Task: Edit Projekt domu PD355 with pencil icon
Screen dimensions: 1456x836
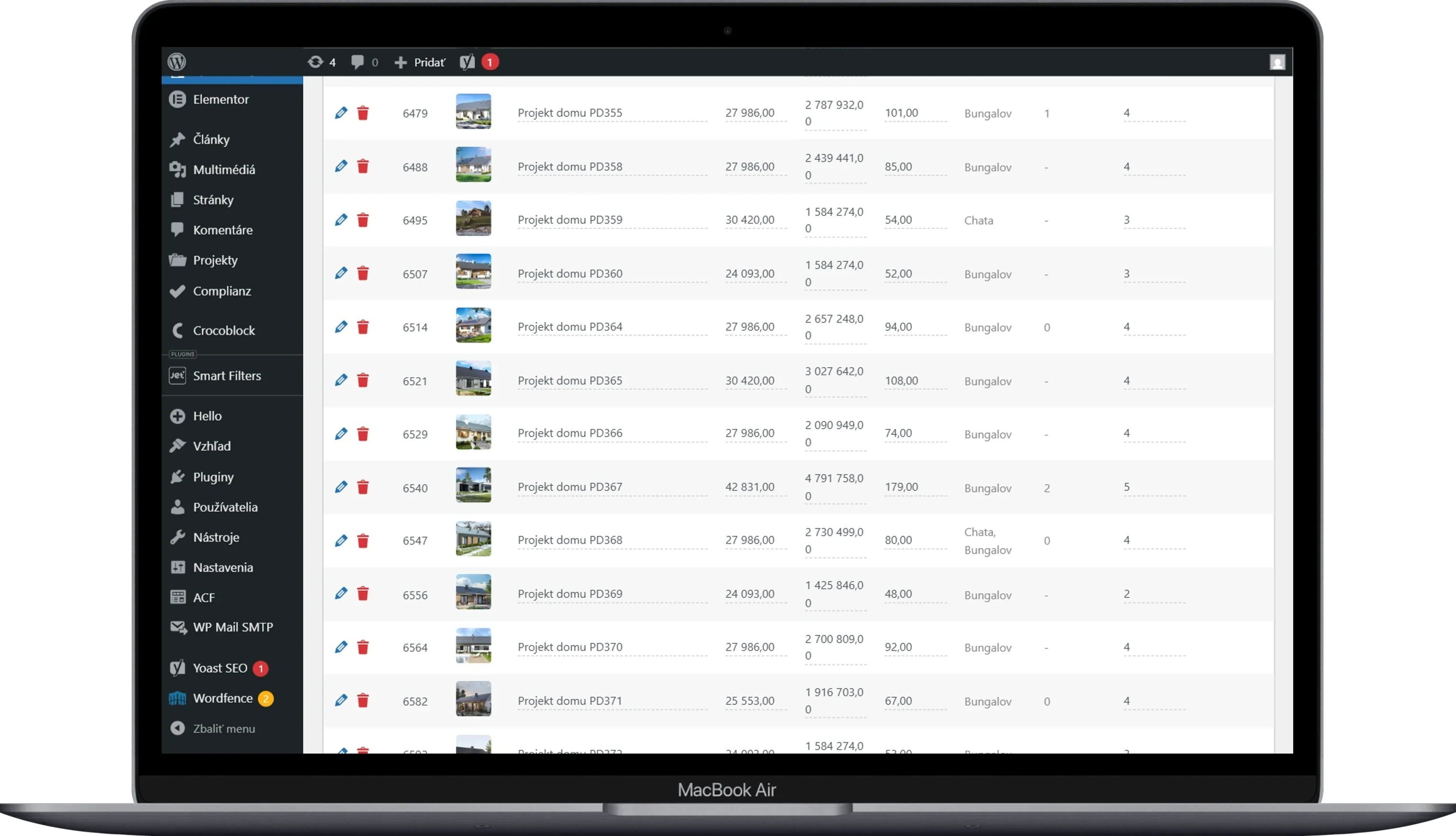Action: click(x=341, y=113)
